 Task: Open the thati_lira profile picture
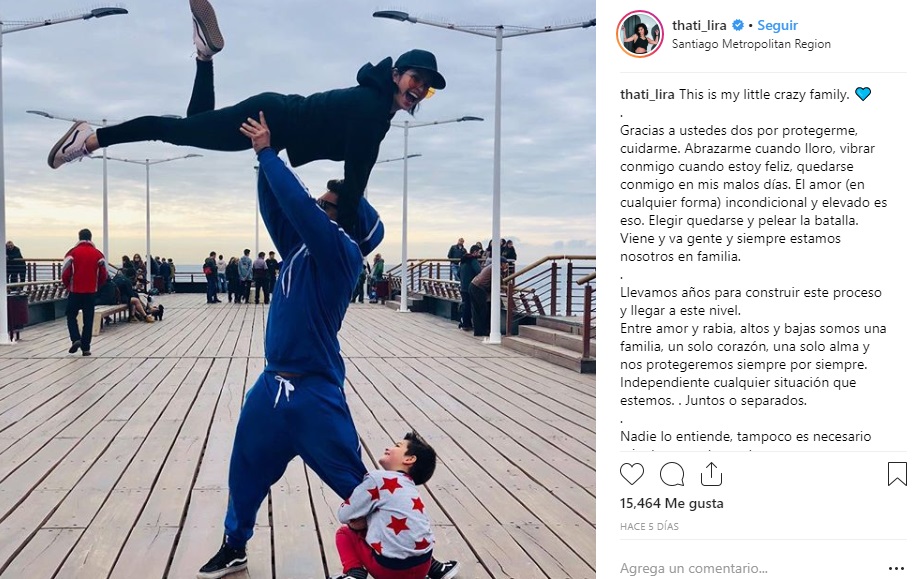point(640,34)
